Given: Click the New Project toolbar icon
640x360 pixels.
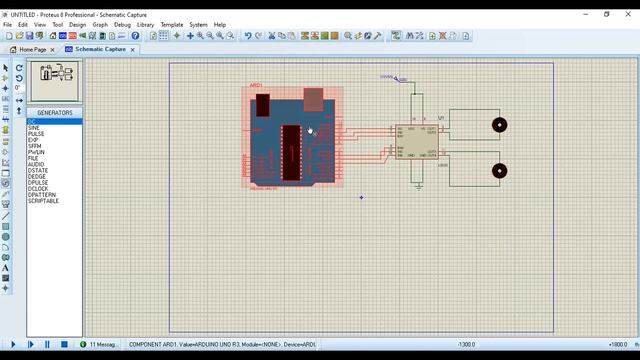Looking at the screenshot, I should (x=9, y=36).
